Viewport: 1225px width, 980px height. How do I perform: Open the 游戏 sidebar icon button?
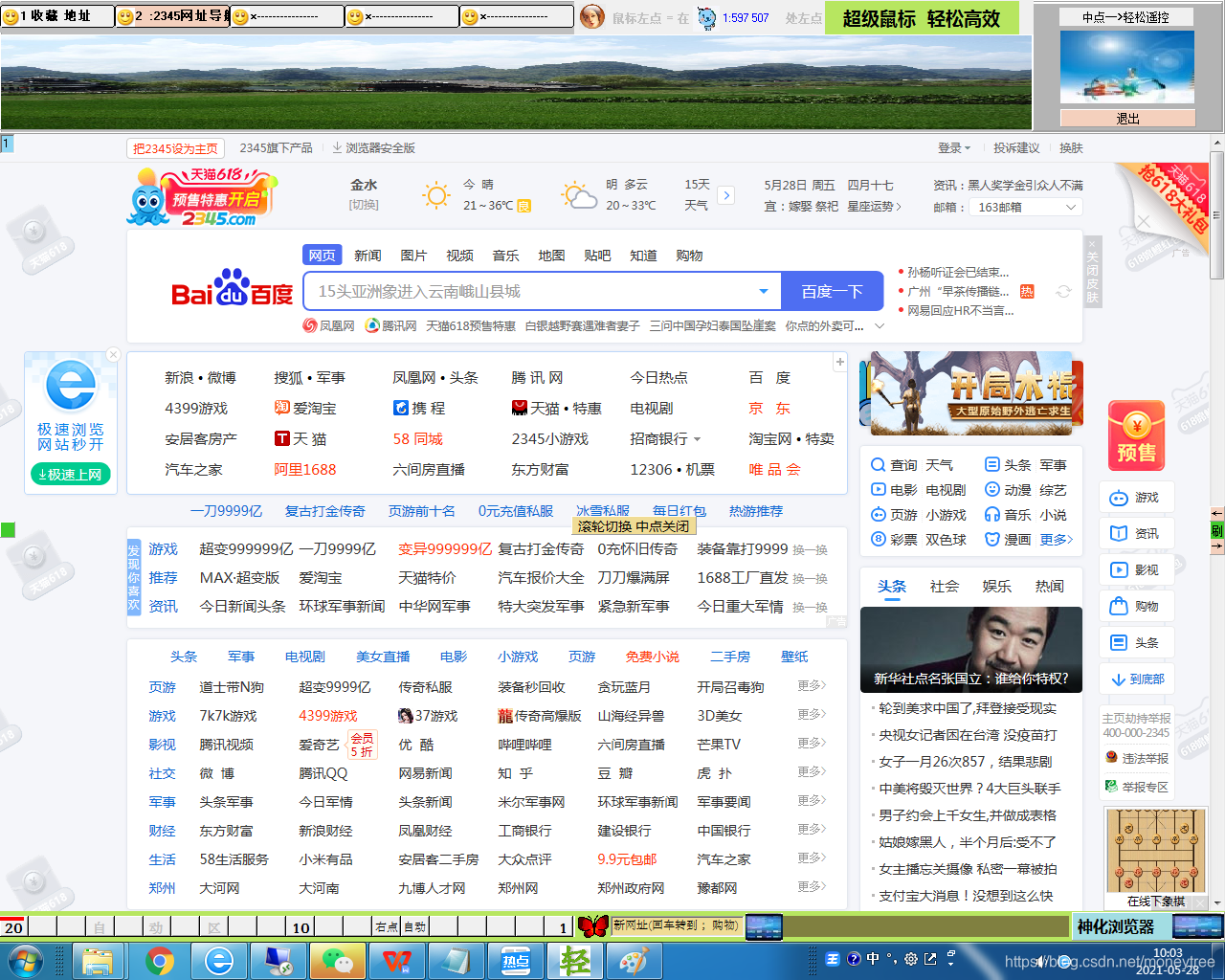coord(1136,498)
